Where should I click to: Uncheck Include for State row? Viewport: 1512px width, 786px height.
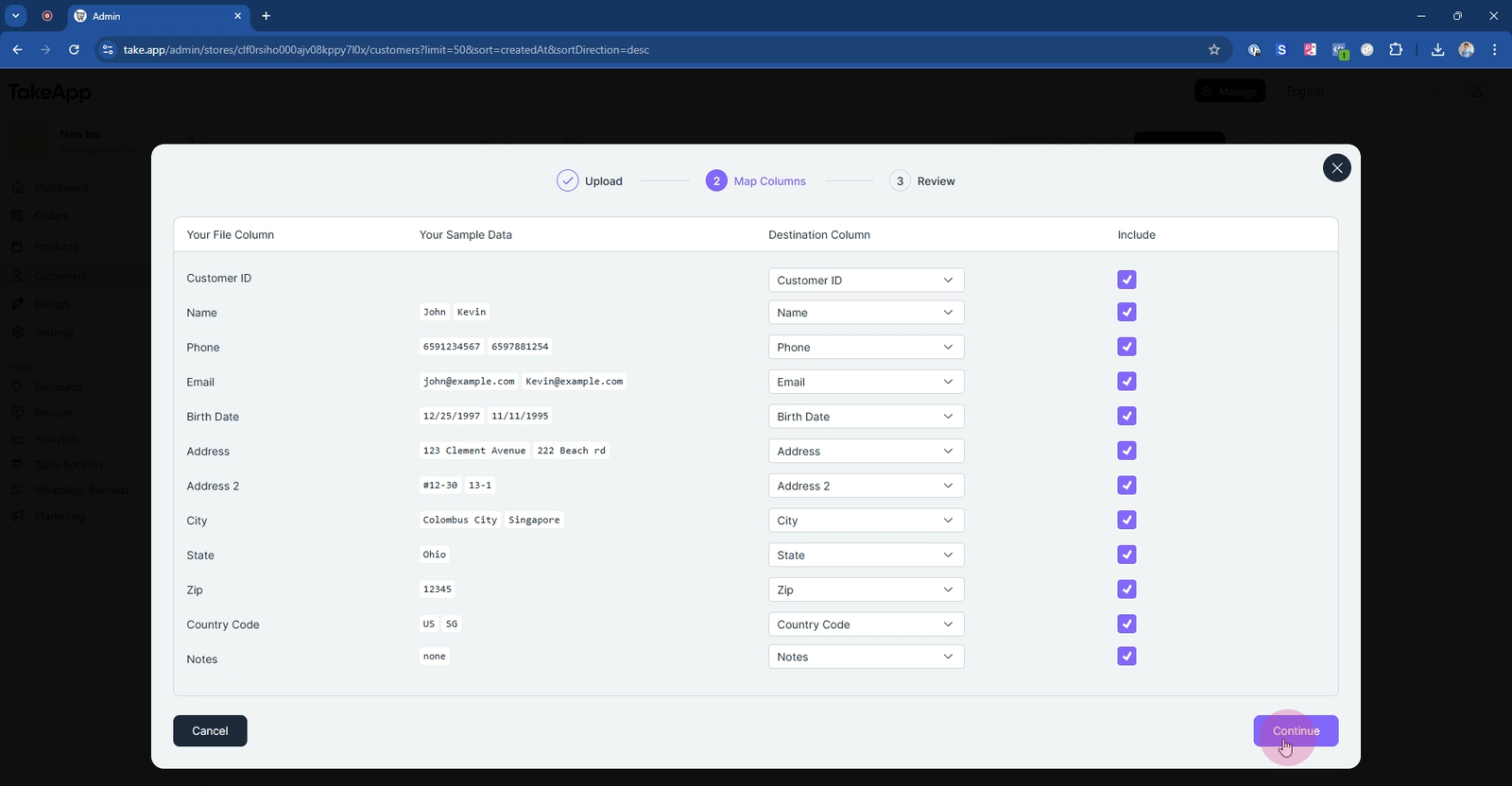(1126, 555)
